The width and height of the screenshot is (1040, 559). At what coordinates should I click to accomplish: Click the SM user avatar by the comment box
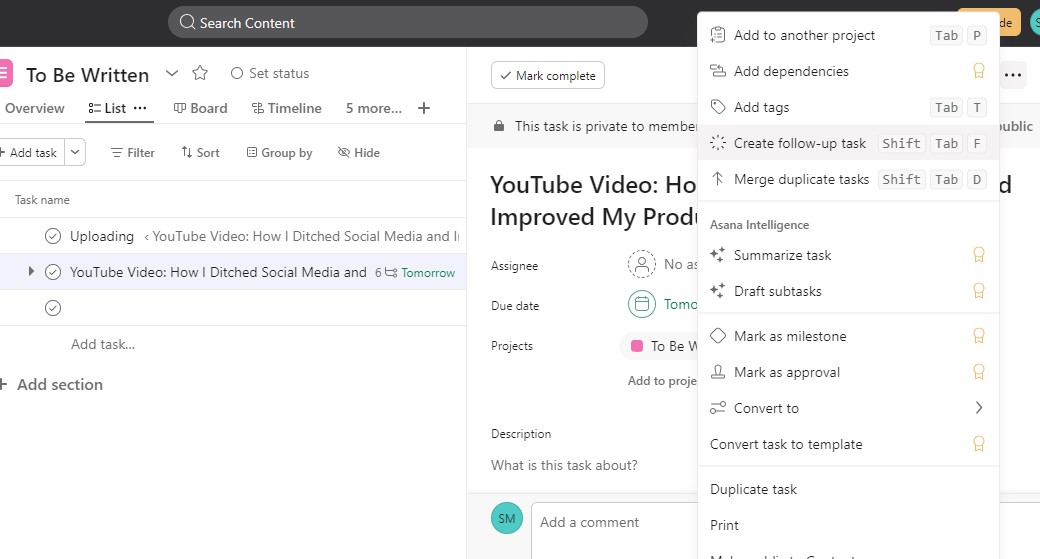pos(507,519)
